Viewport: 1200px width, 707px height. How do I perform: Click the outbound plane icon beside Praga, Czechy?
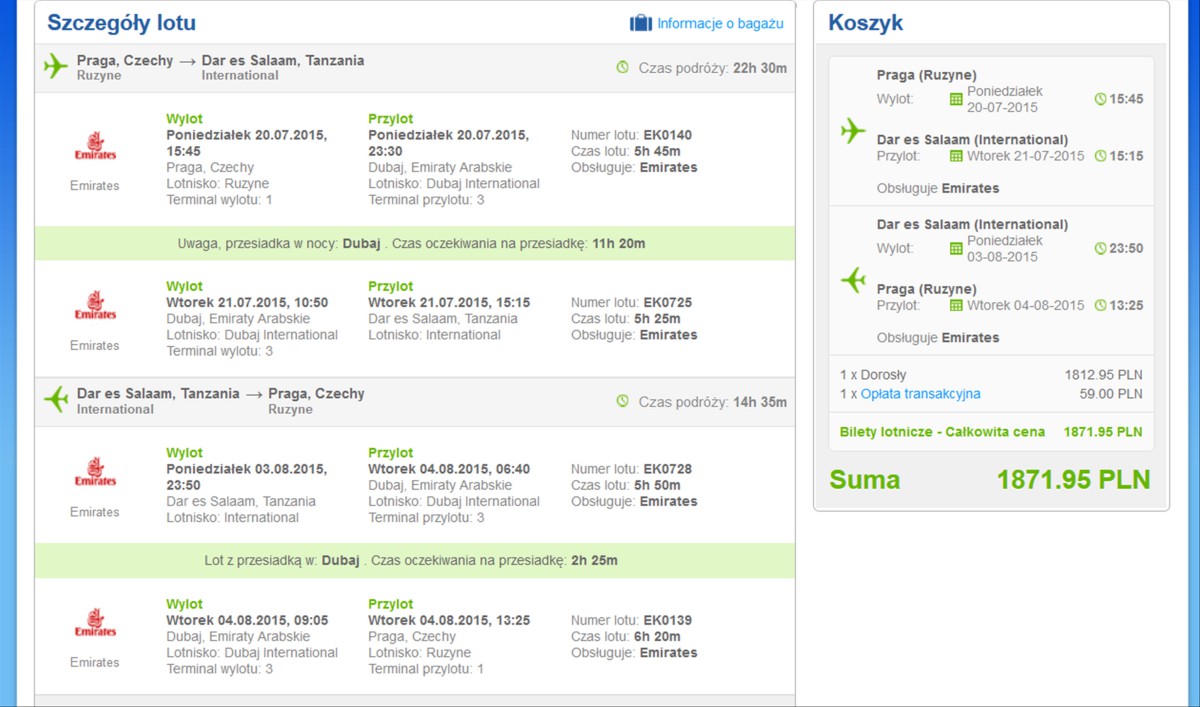[56, 67]
